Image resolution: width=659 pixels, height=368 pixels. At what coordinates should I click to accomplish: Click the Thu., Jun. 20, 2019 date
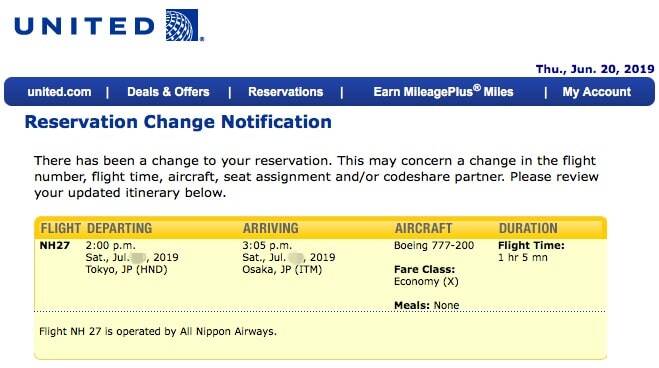pyautogui.click(x=595, y=69)
